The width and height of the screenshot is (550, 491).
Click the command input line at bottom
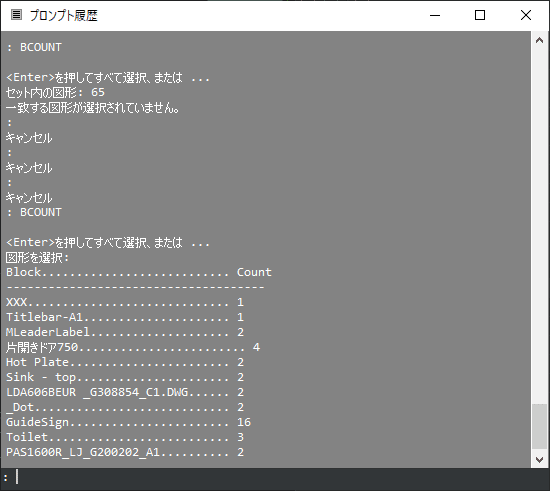point(275,478)
